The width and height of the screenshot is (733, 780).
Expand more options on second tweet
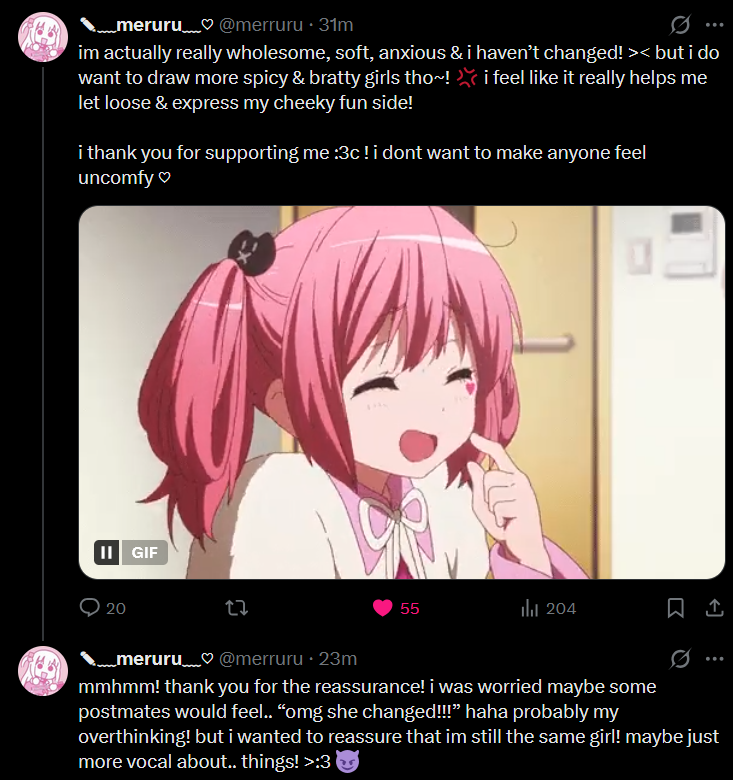tap(715, 659)
